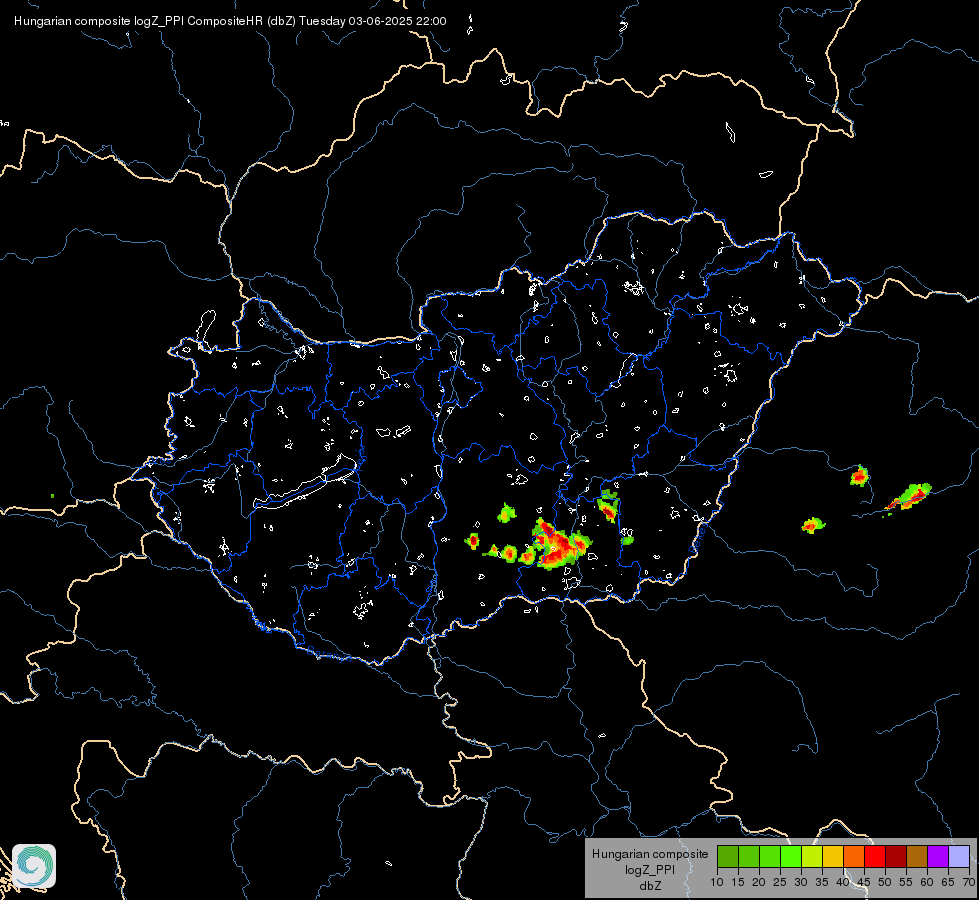Click the dark red 50–55 dBZ swatch
This screenshot has width=979, height=900.
point(896,856)
